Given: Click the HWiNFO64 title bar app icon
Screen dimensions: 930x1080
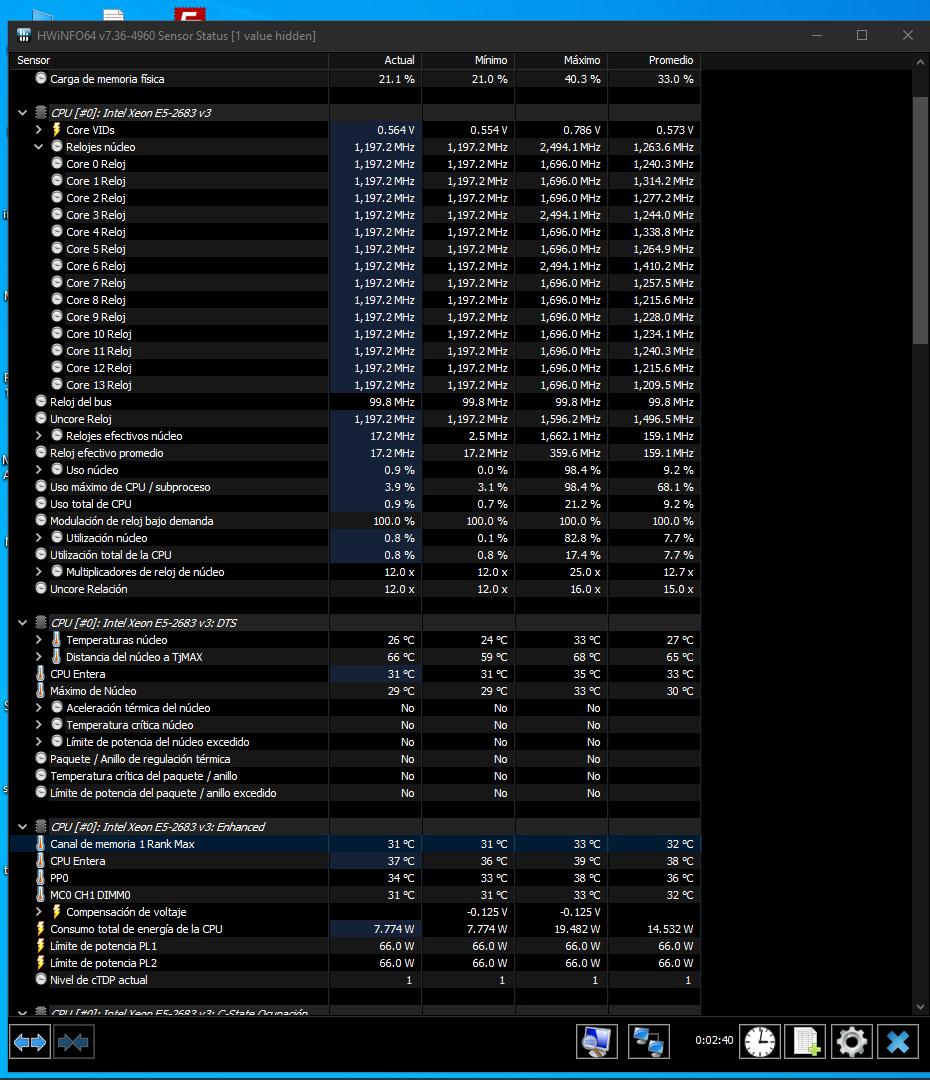Looking at the screenshot, I should click(x=23, y=35).
